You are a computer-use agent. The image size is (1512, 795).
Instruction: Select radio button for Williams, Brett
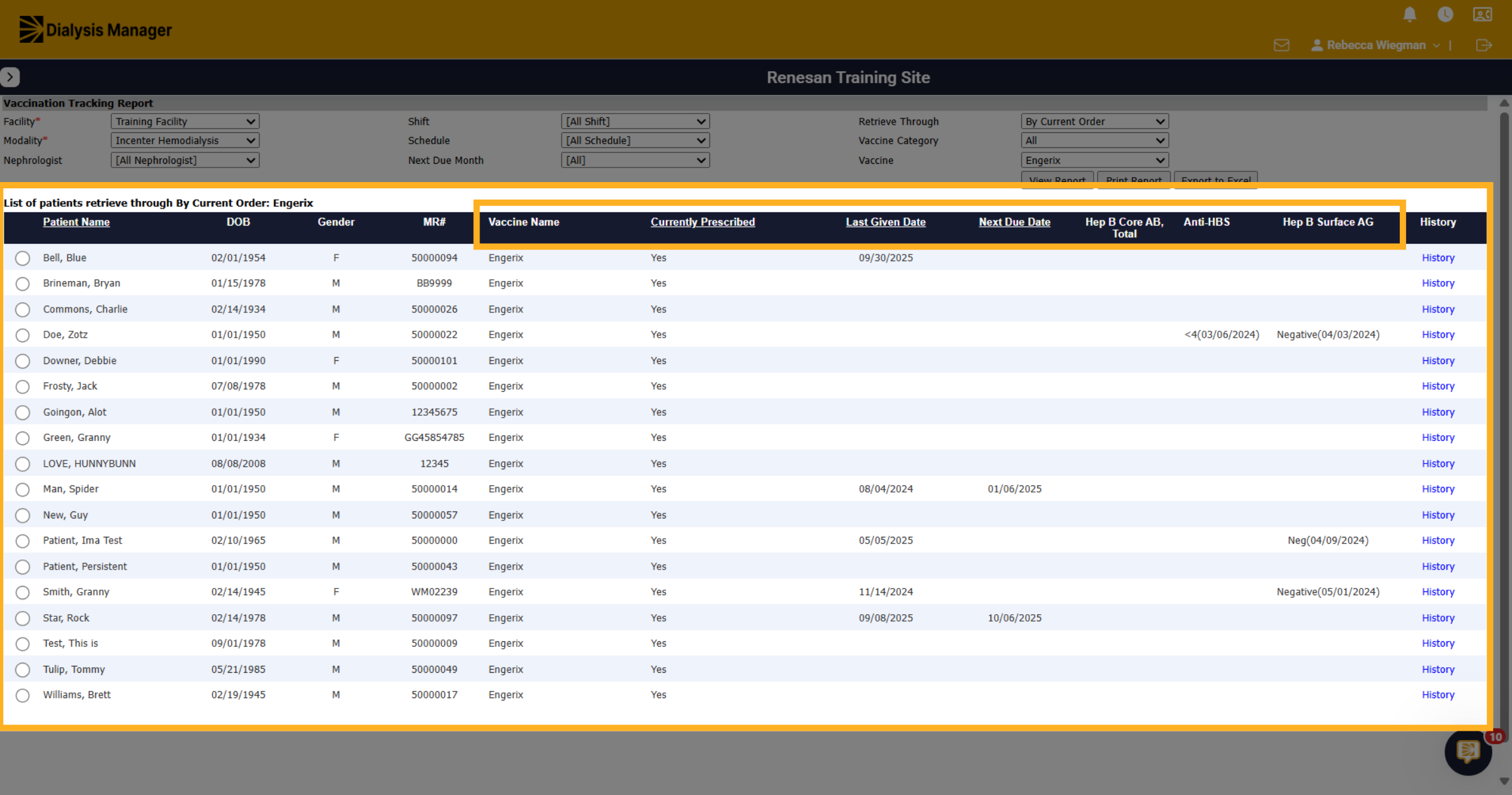(23, 695)
